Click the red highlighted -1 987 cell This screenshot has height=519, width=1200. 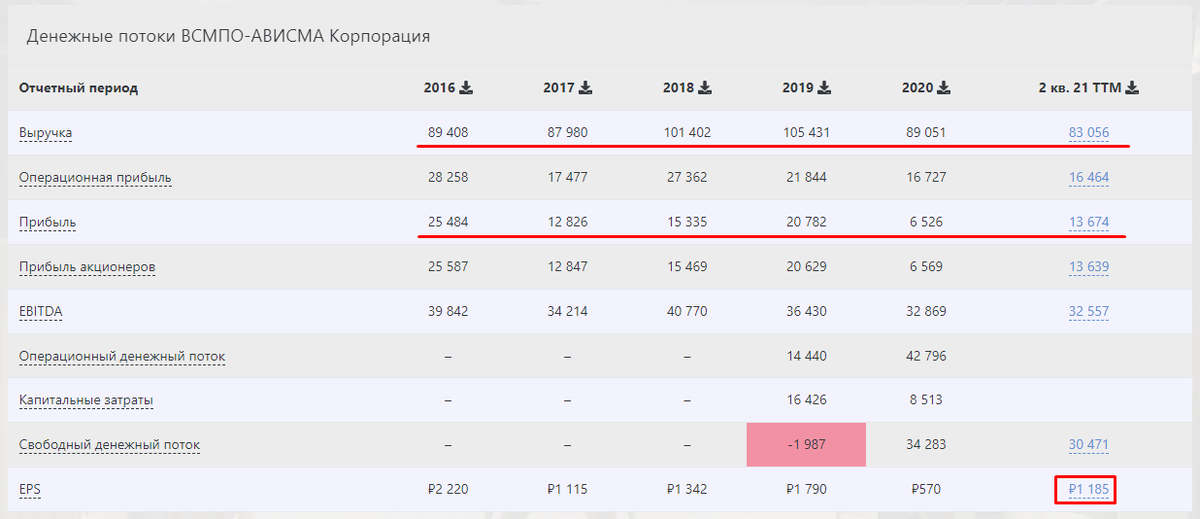tap(805, 445)
